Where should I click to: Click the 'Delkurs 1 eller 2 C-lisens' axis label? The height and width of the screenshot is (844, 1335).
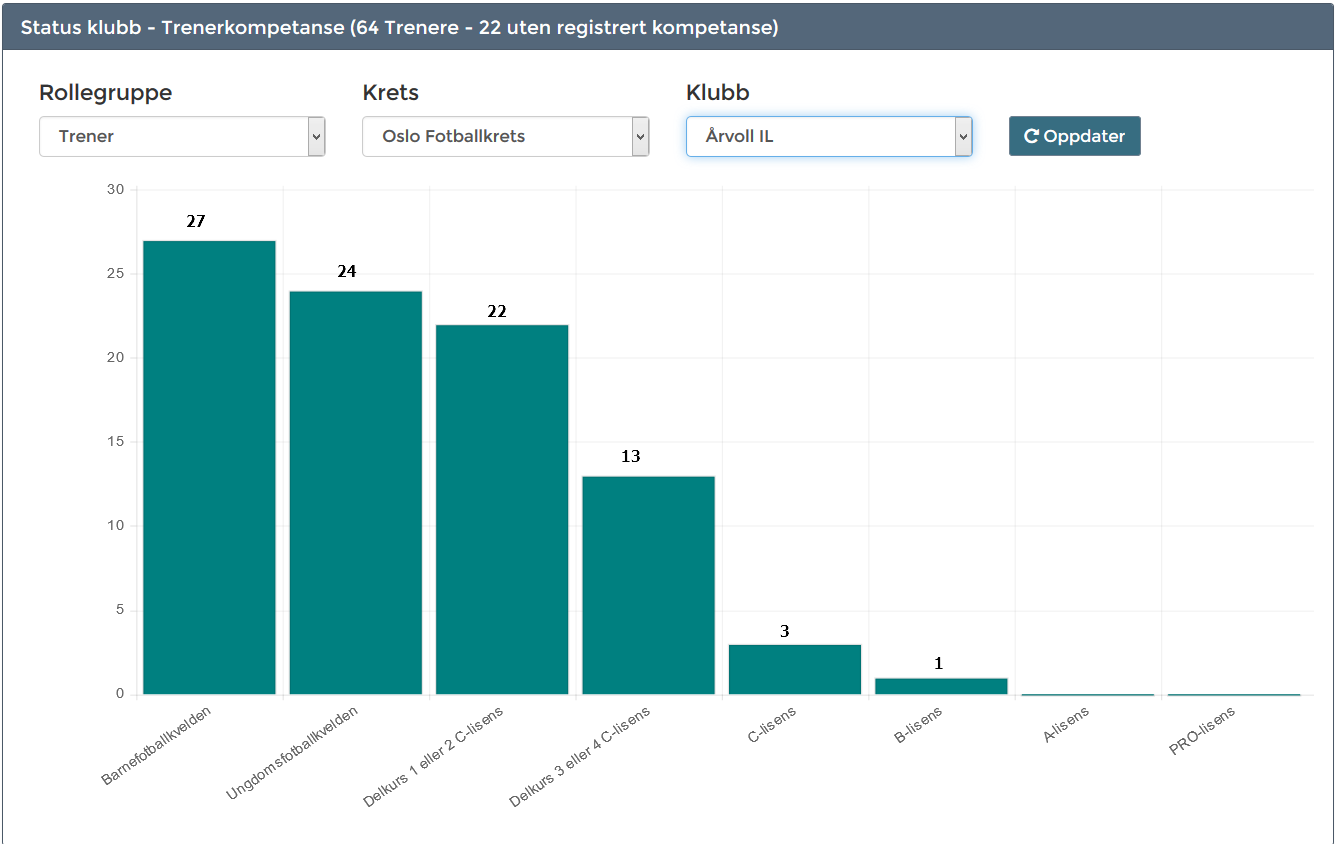(x=433, y=757)
